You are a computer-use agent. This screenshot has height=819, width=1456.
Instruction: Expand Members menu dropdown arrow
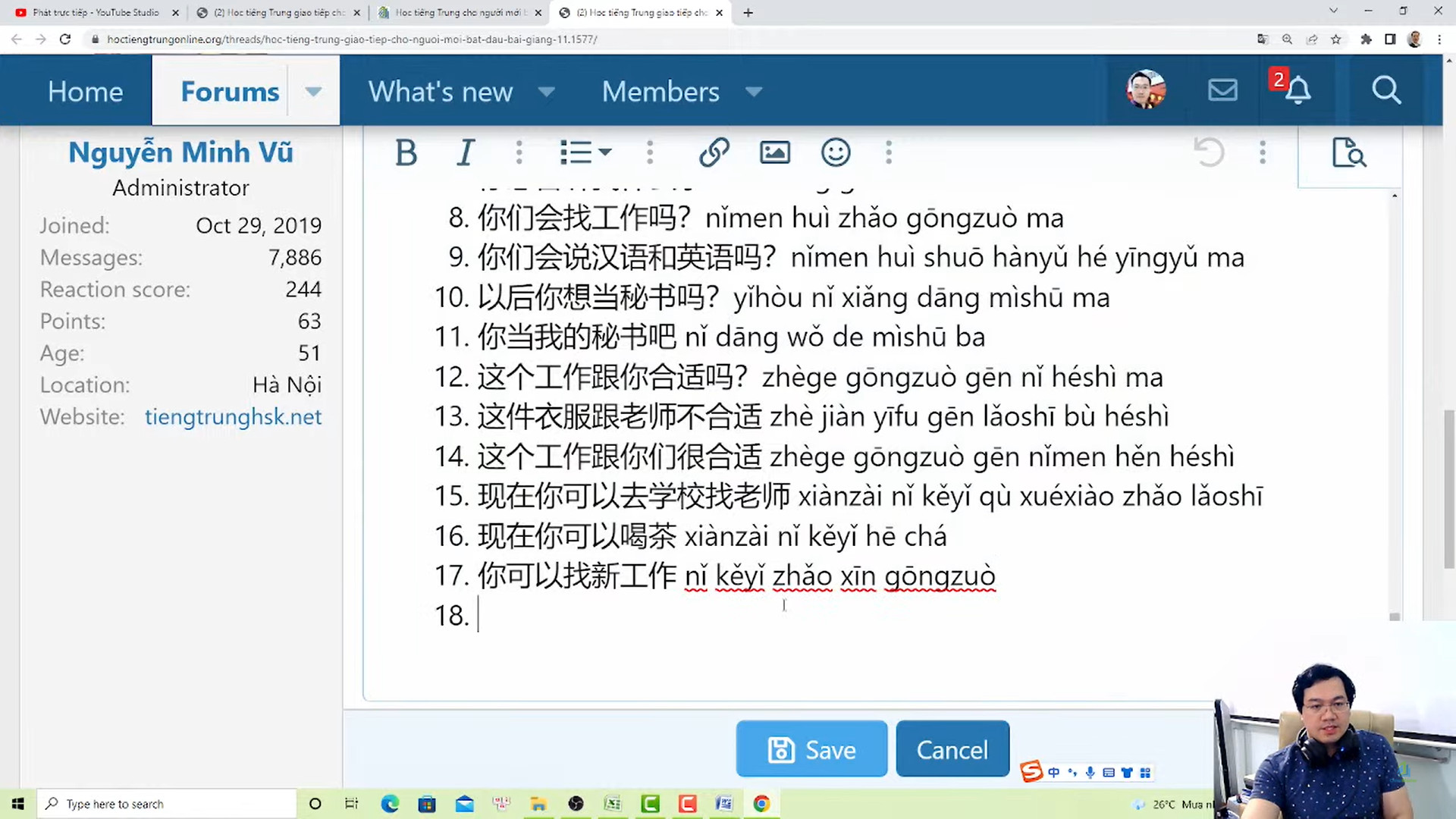(753, 92)
